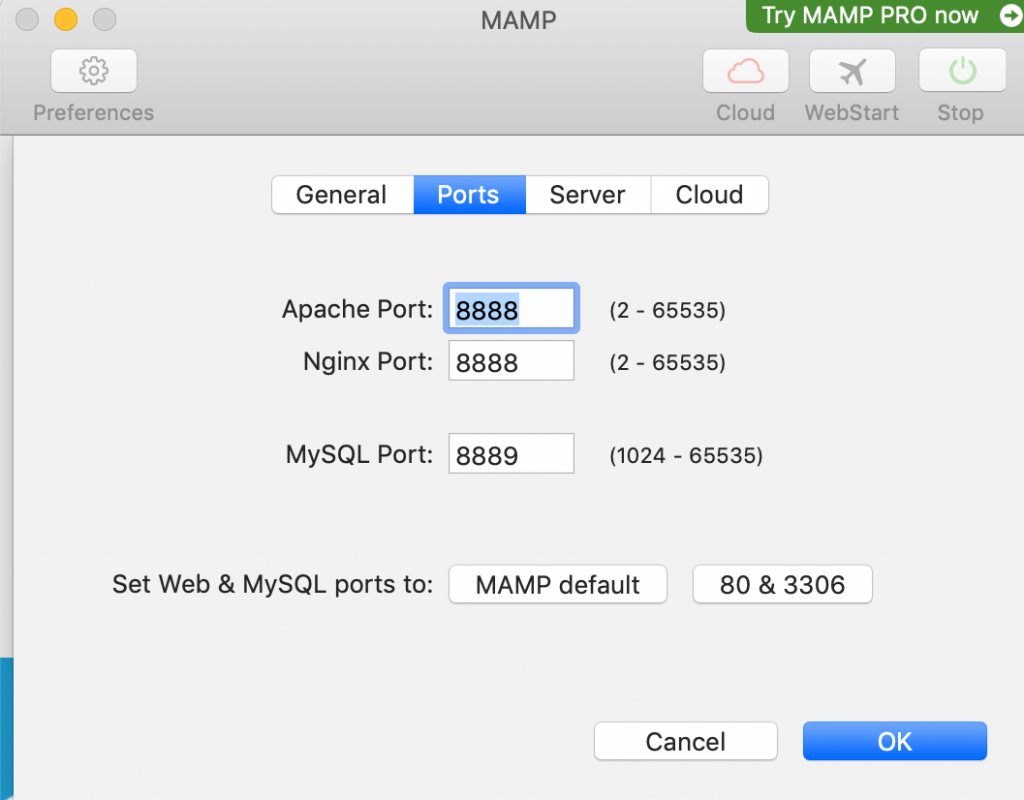The height and width of the screenshot is (800, 1024).
Task: Go to the Cloud preferences tab
Action: point(709,195)
